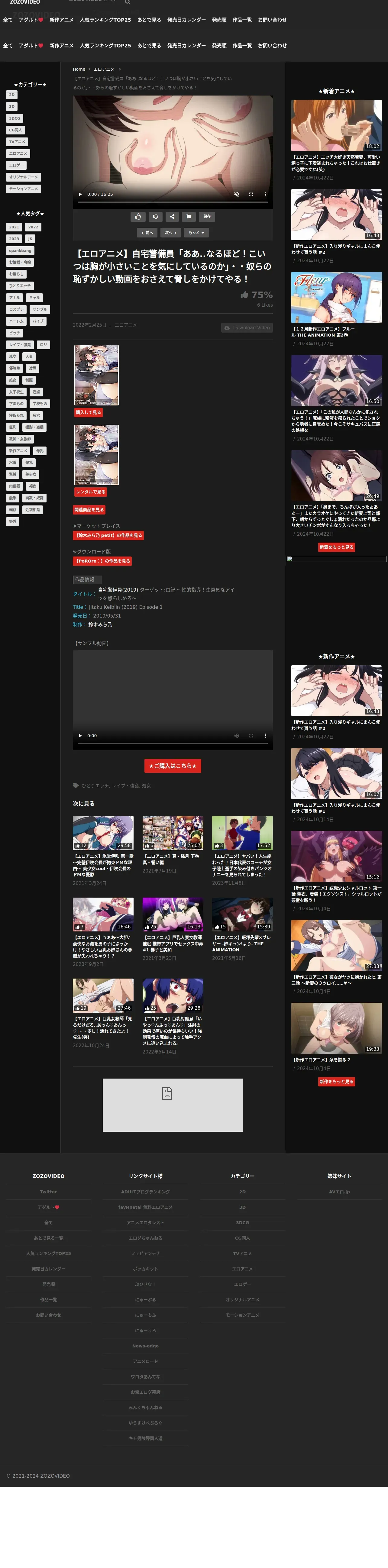Click the 保存 save button
Screen dimensions: 388x1568
click(207, 216)
